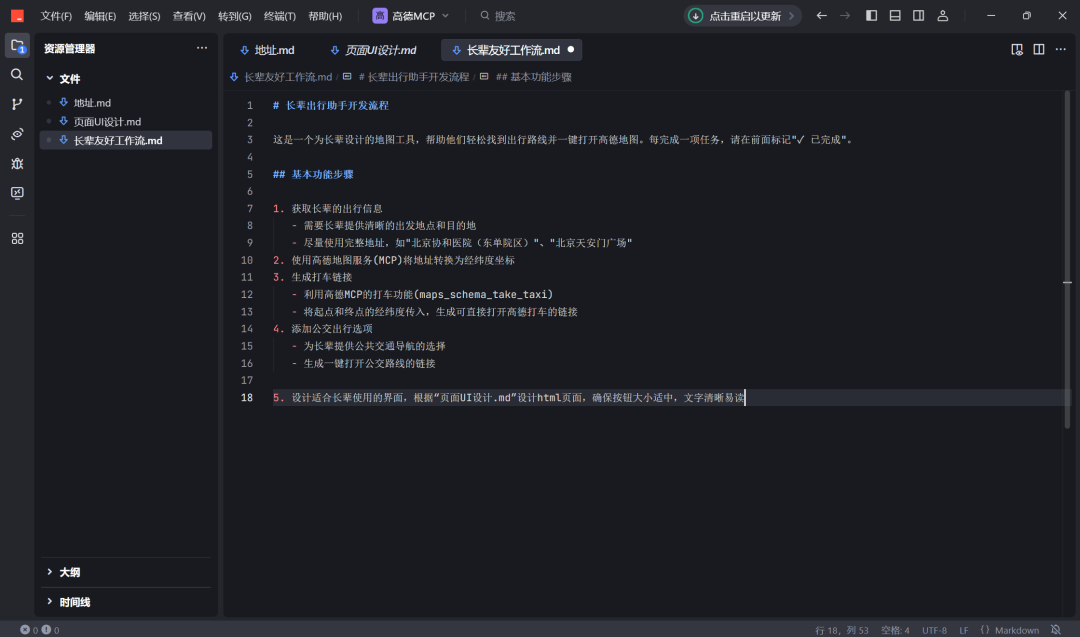Click breadcrumb 长辈友好工作流.md
Viewport: 1080px width, 637px height.
coord(287,76)
